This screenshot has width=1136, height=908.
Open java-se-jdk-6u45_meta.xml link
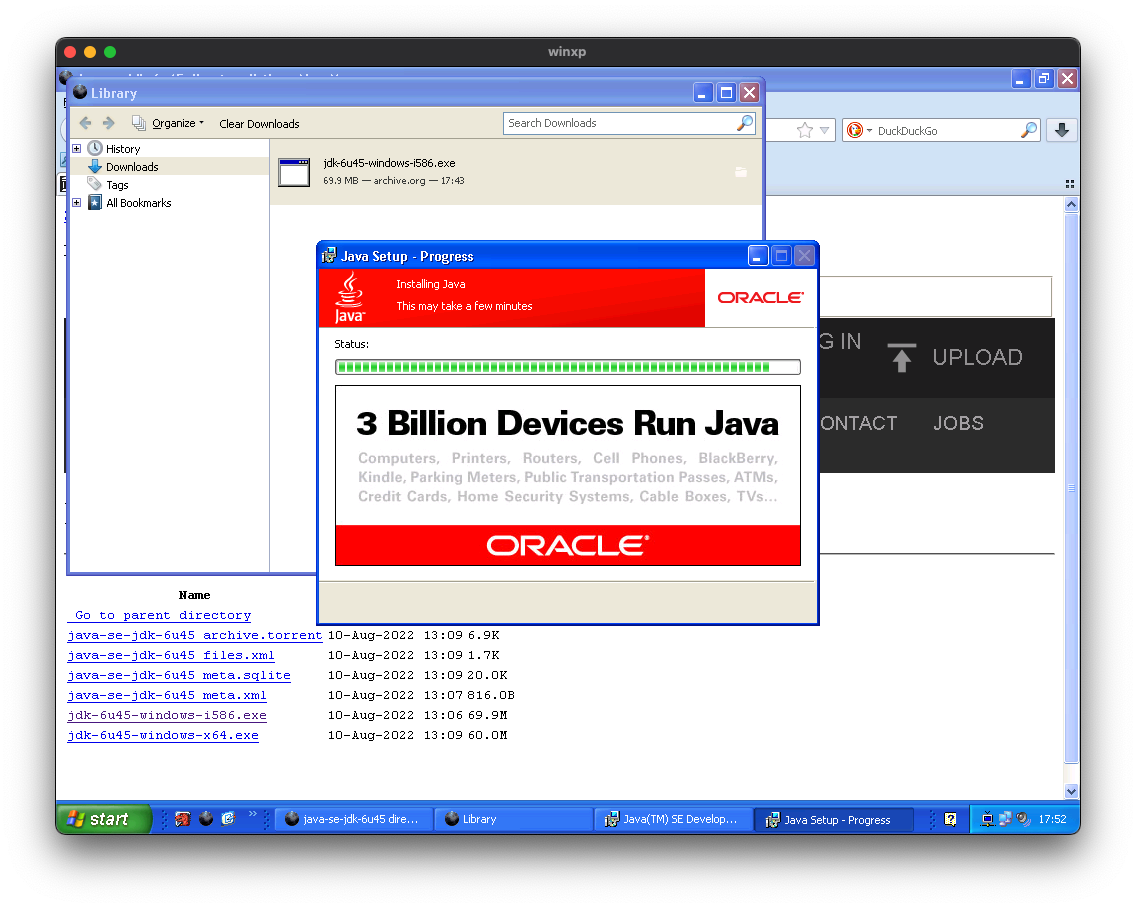click(x=167, y=696)
